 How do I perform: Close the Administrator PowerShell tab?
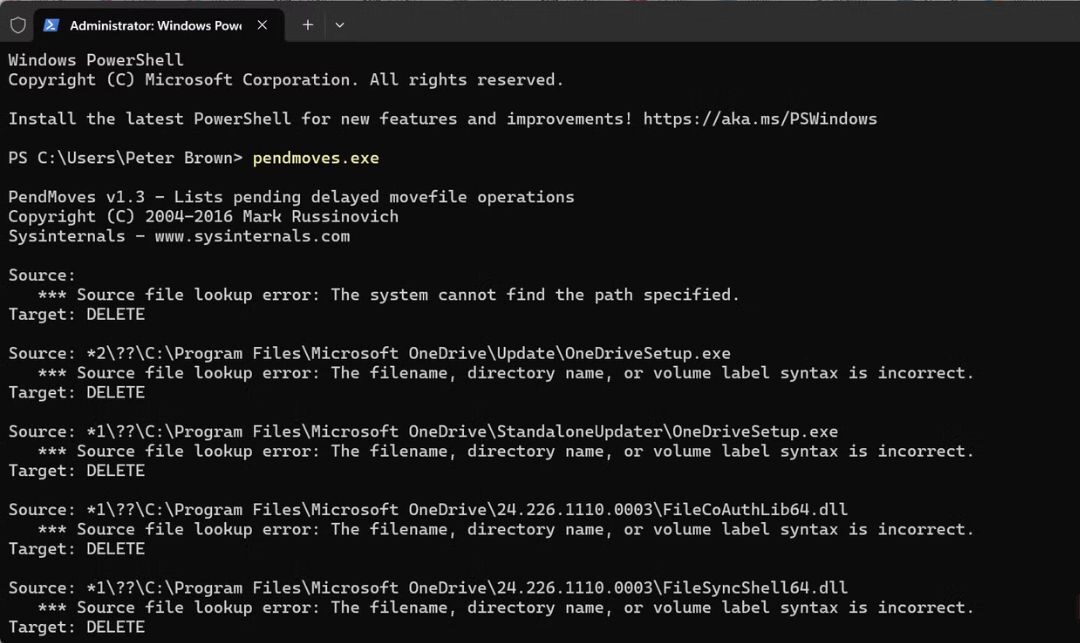coord(262,24)
